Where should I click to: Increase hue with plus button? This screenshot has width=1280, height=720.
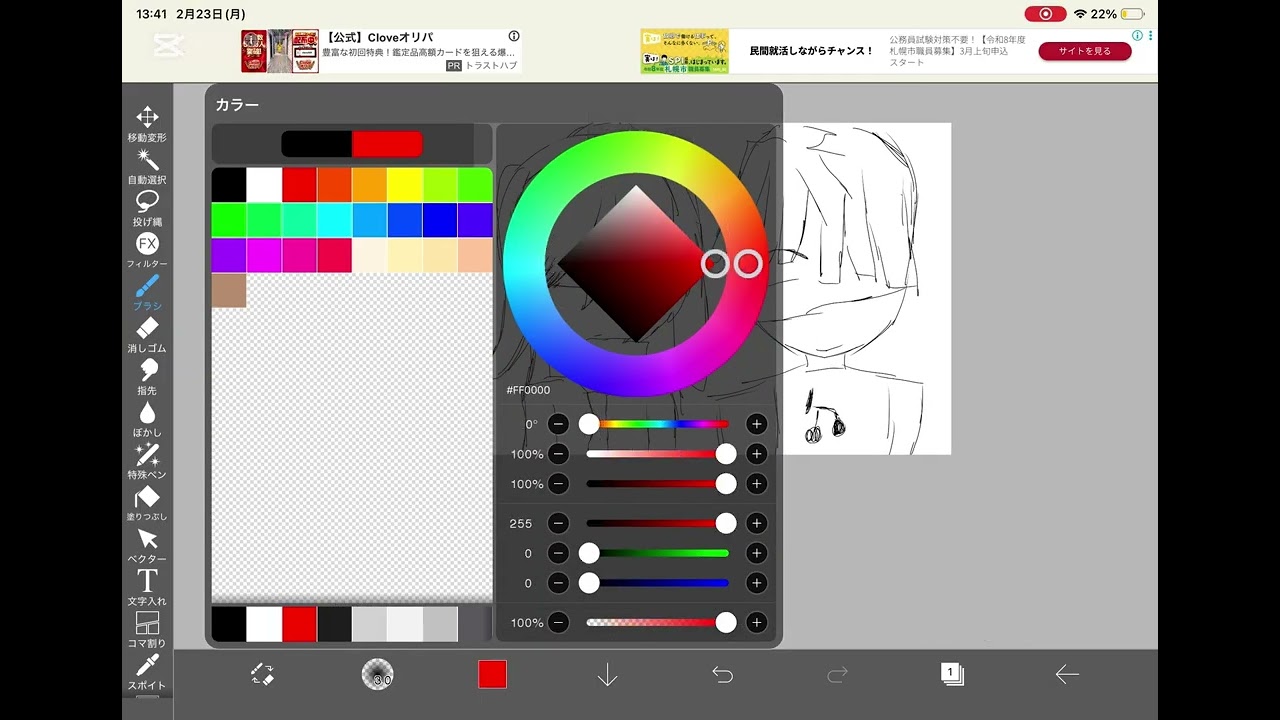tap(757, 424)
